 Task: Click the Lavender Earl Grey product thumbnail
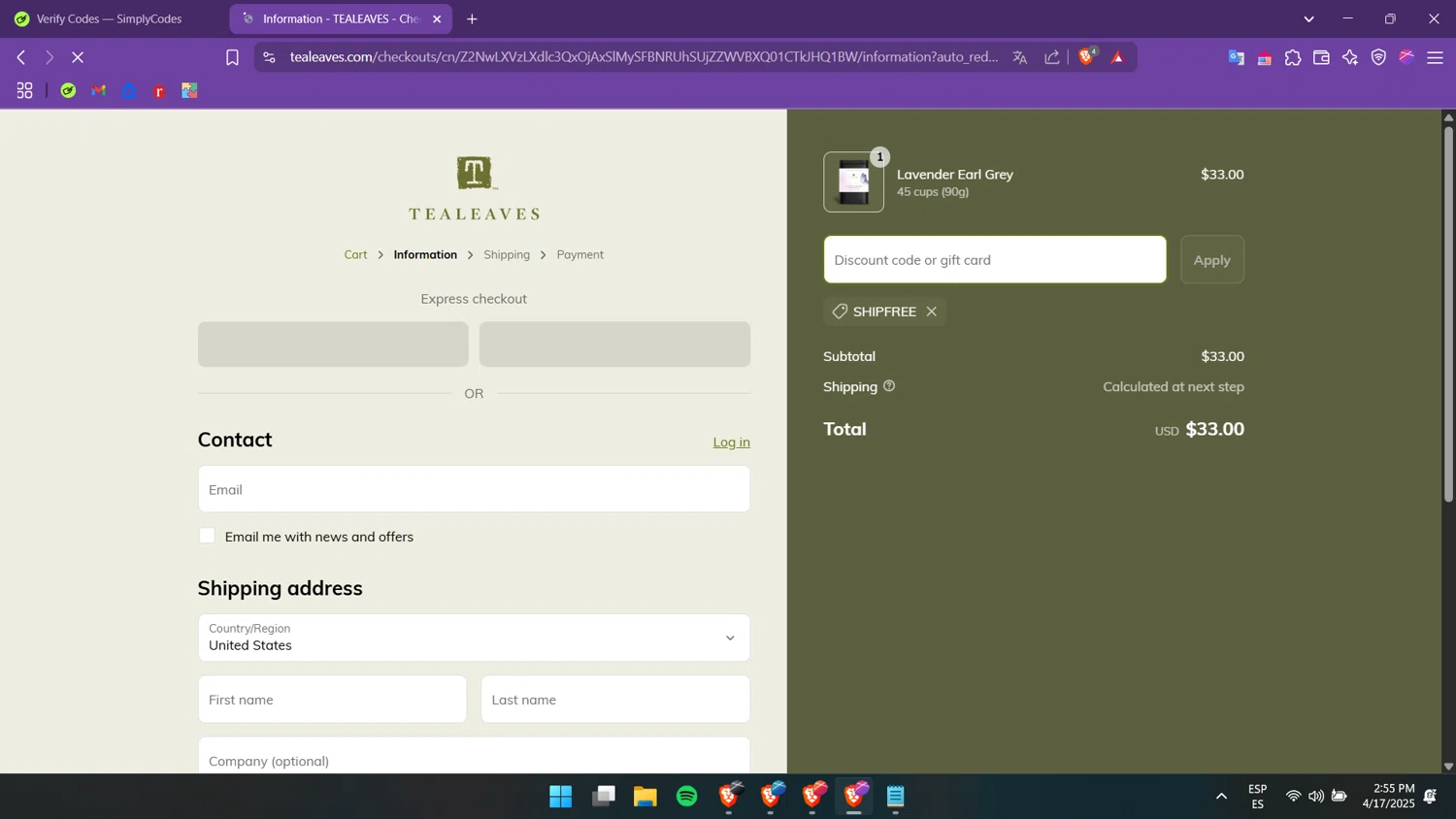(x=853, y=181)
